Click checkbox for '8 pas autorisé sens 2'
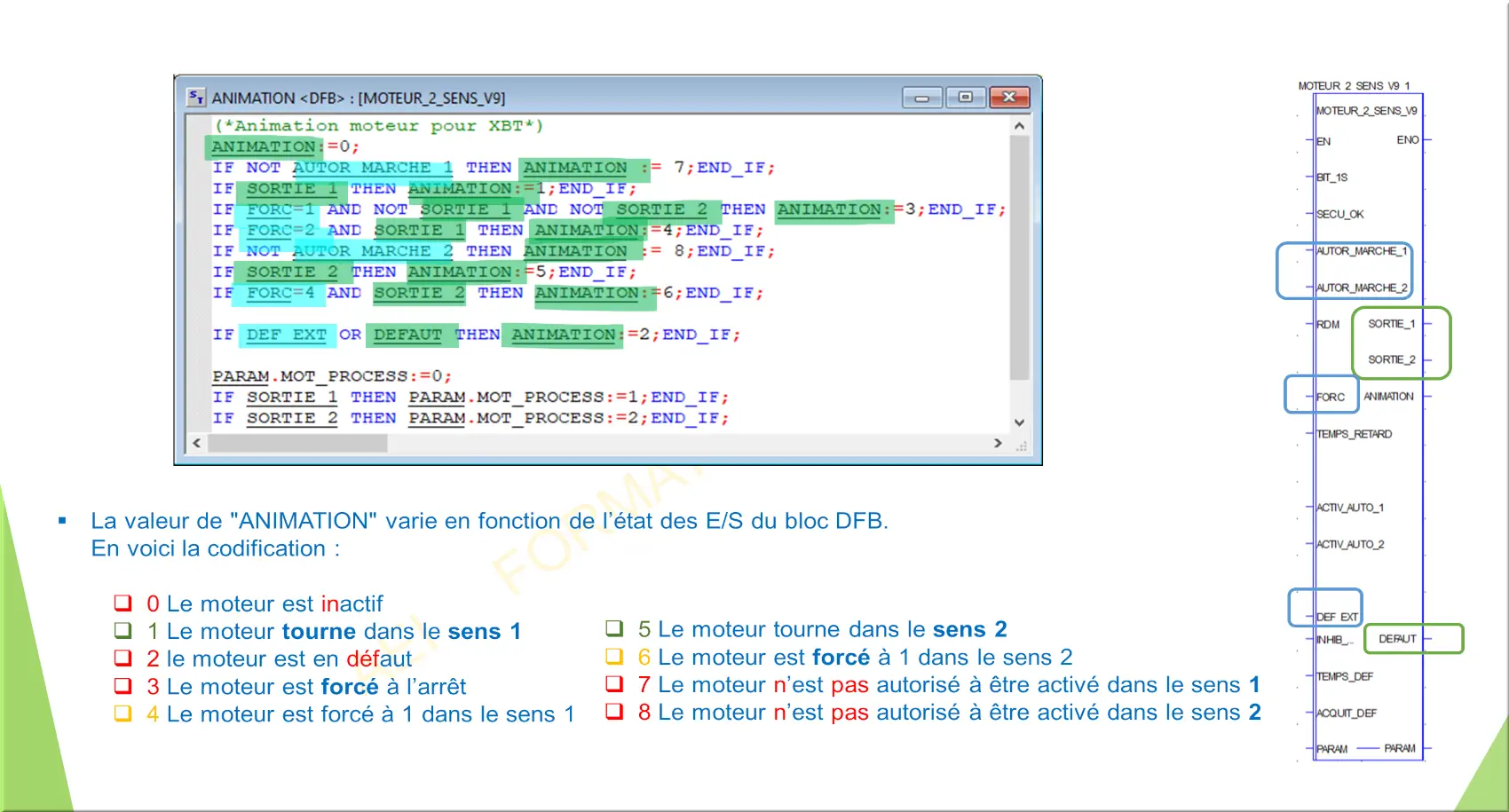This screenshot has width=1509, height=812. tap(614, 712)
